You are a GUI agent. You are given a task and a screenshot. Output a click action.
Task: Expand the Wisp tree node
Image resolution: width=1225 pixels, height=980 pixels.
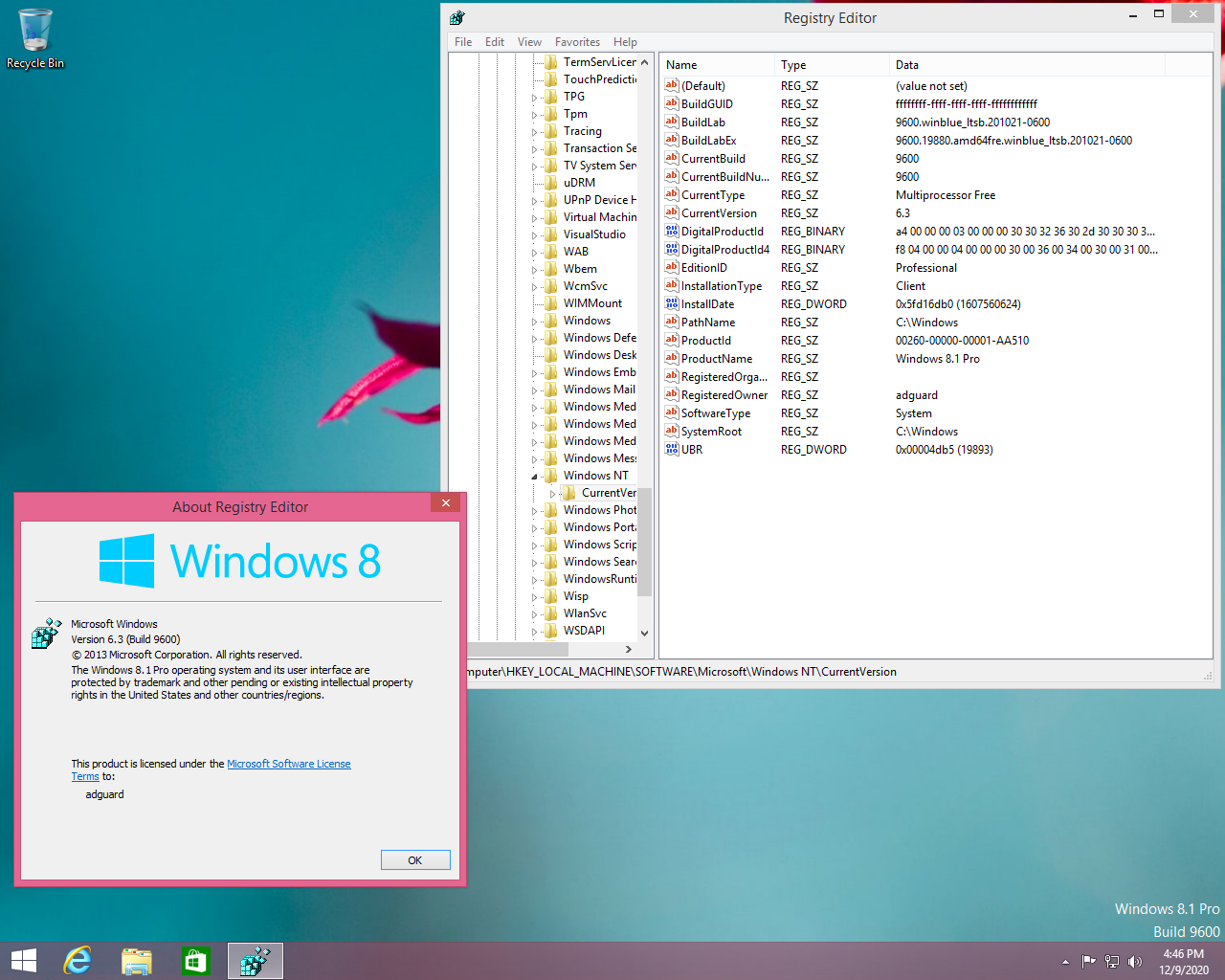(x=535, y=596)
